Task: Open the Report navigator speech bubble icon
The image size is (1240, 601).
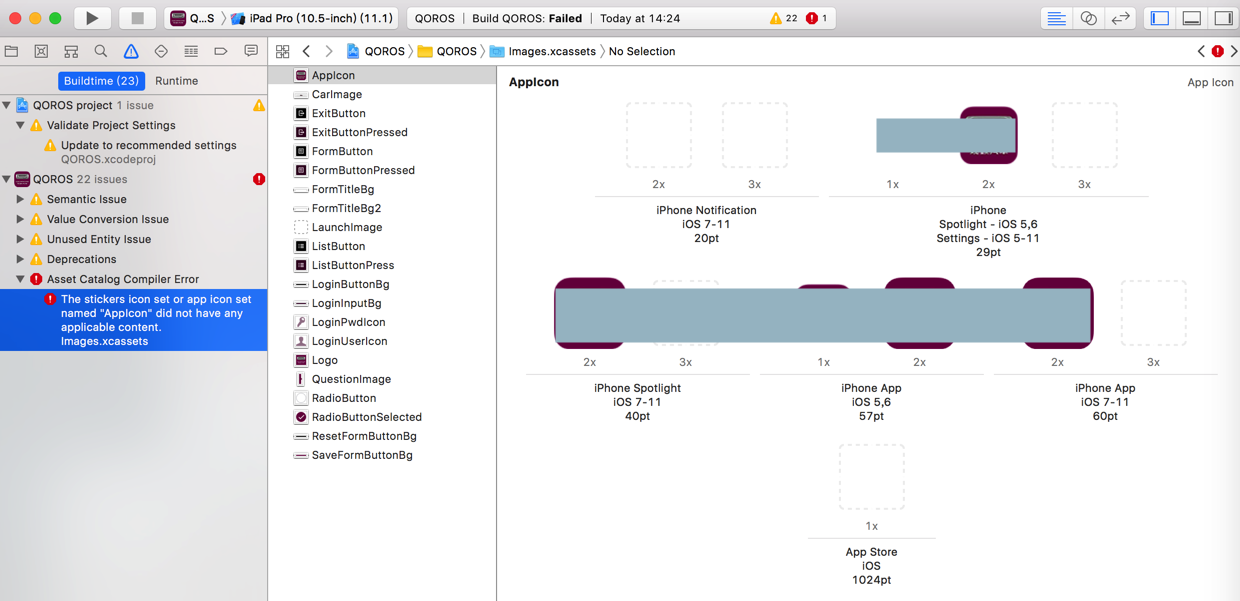Action: pos(251,51)
